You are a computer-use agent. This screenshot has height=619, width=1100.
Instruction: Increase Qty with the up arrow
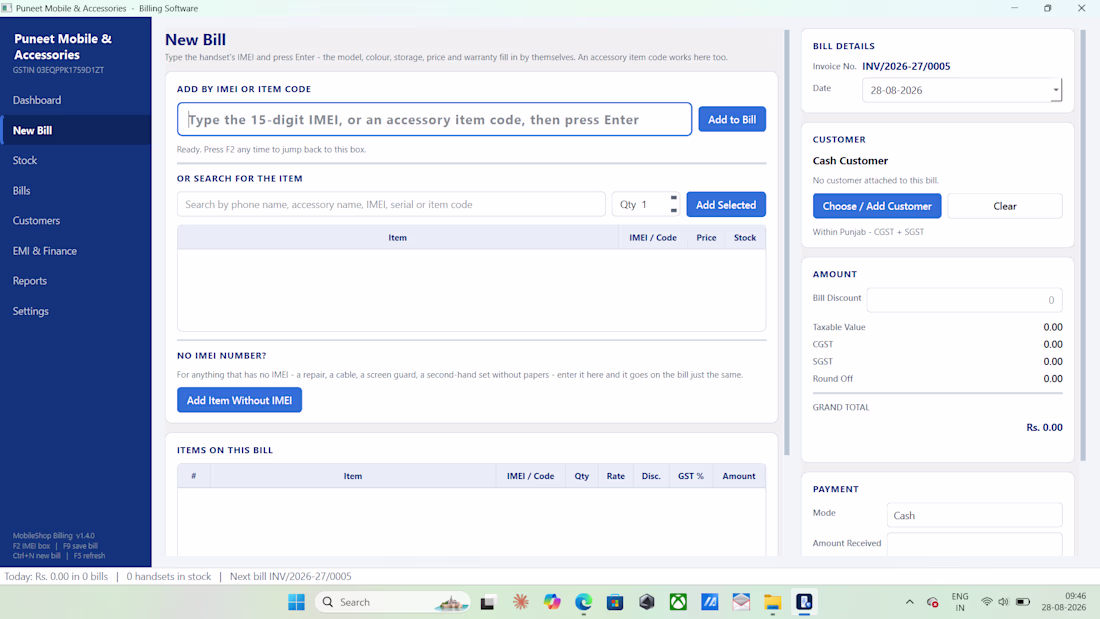click(673, 198)
